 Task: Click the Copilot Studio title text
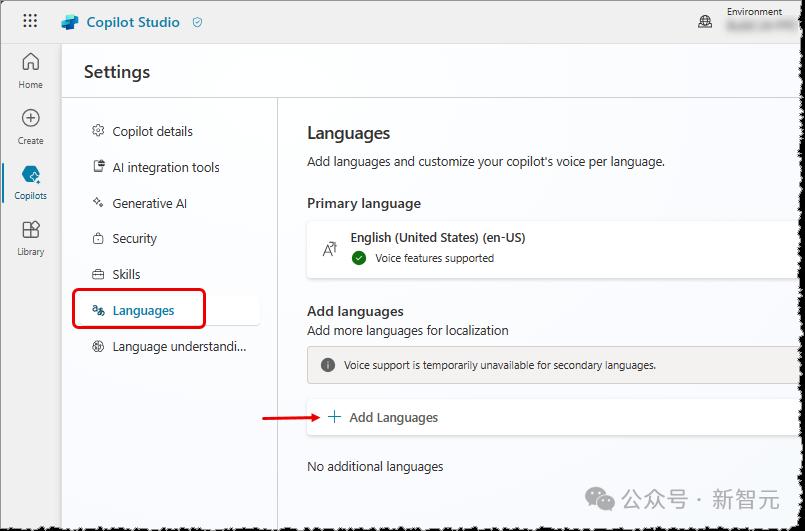click(133, 22)
